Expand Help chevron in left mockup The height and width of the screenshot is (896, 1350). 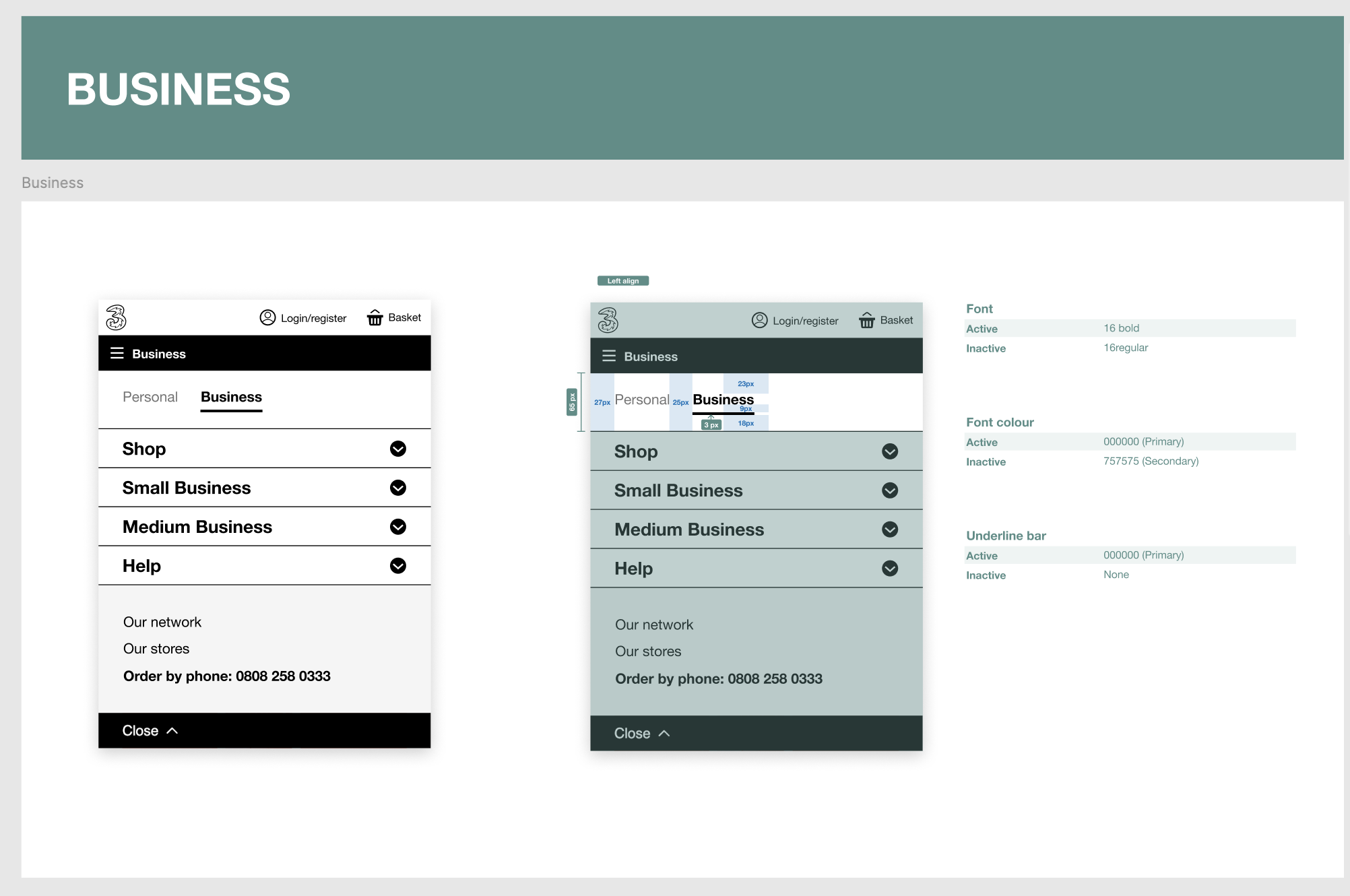398,566
